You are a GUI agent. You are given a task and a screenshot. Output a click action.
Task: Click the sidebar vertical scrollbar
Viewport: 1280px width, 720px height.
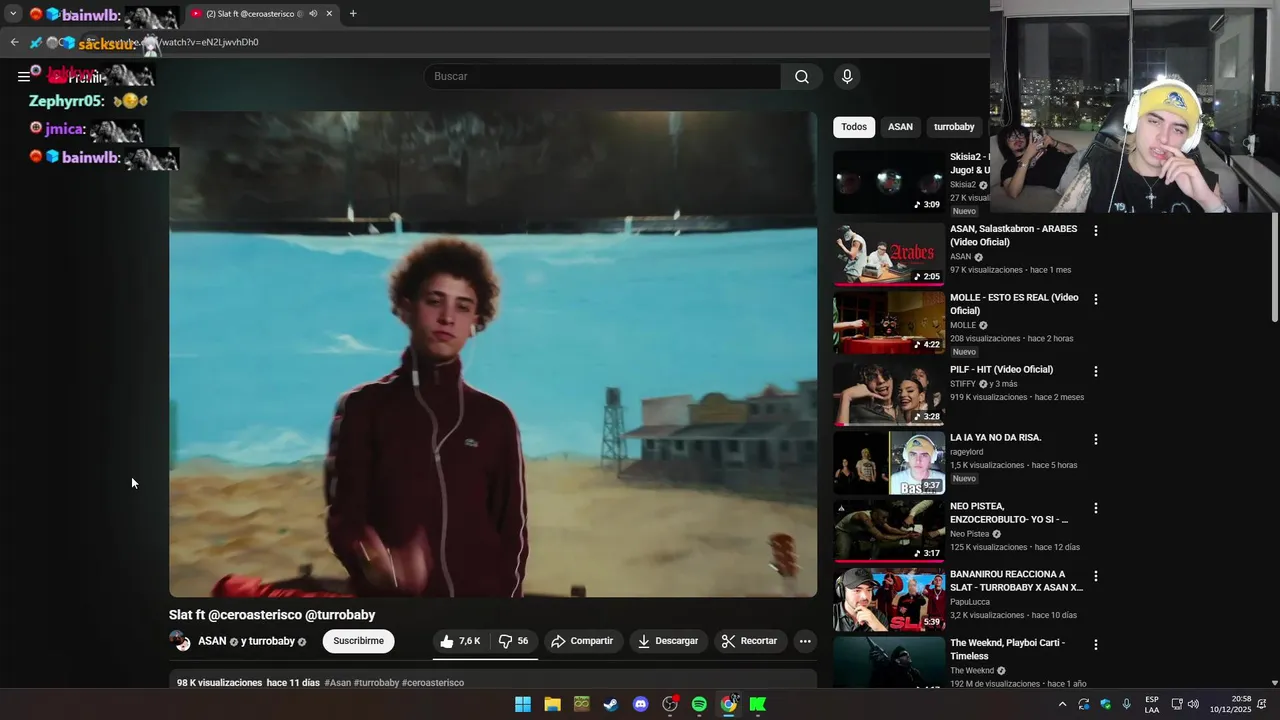pyautogui.click(x=1274, y=268)
